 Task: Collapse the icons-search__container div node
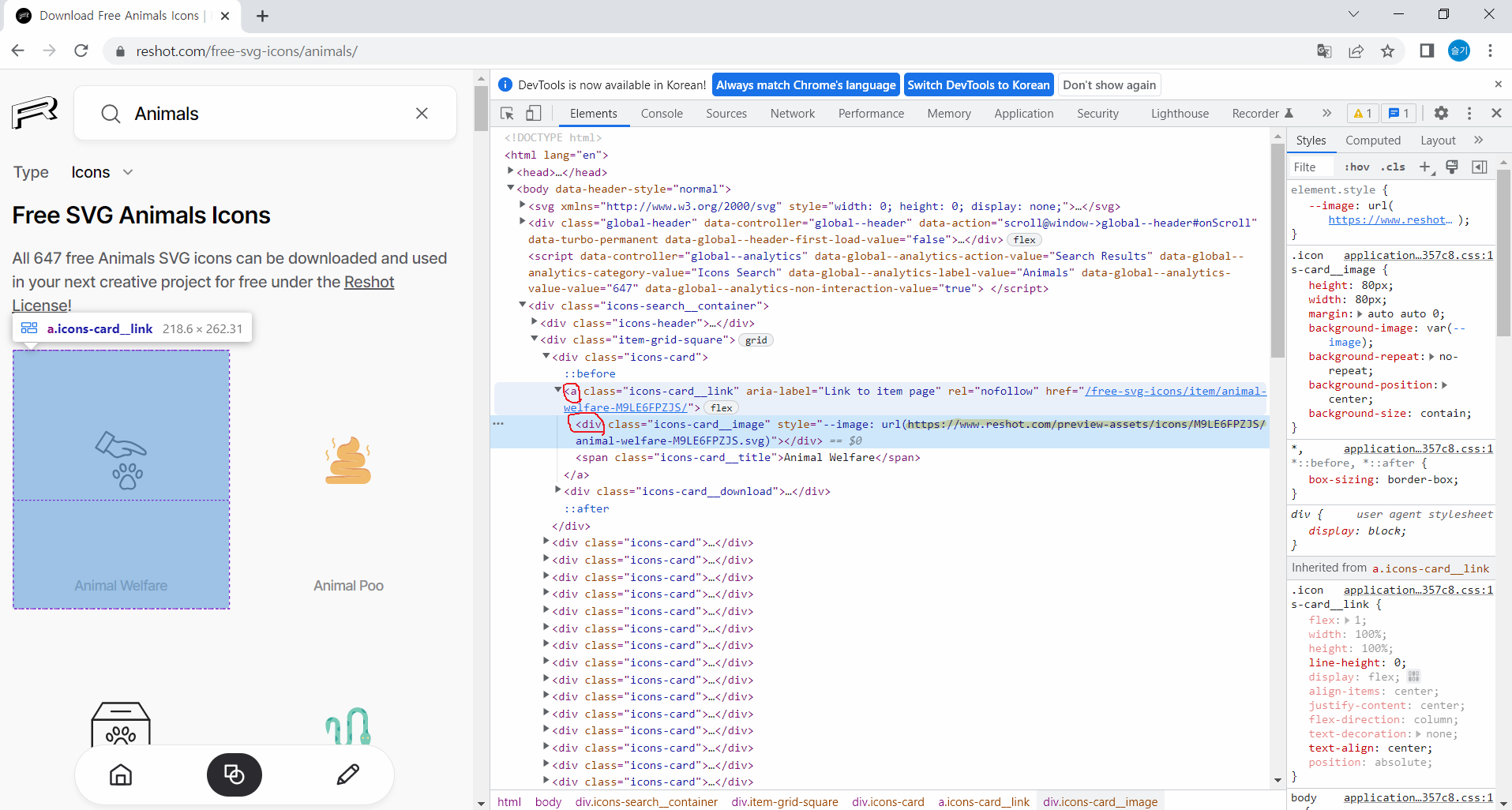522,305
